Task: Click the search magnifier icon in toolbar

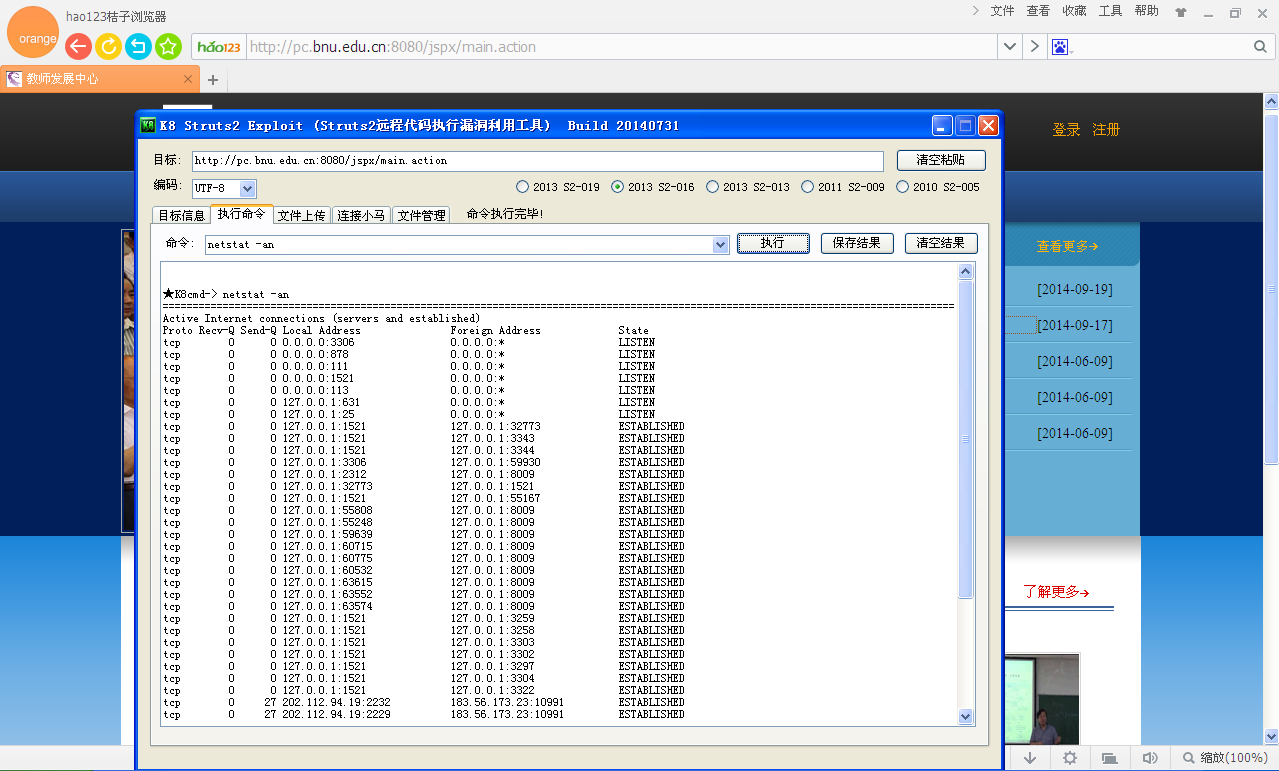Action: coord(1260,47)
